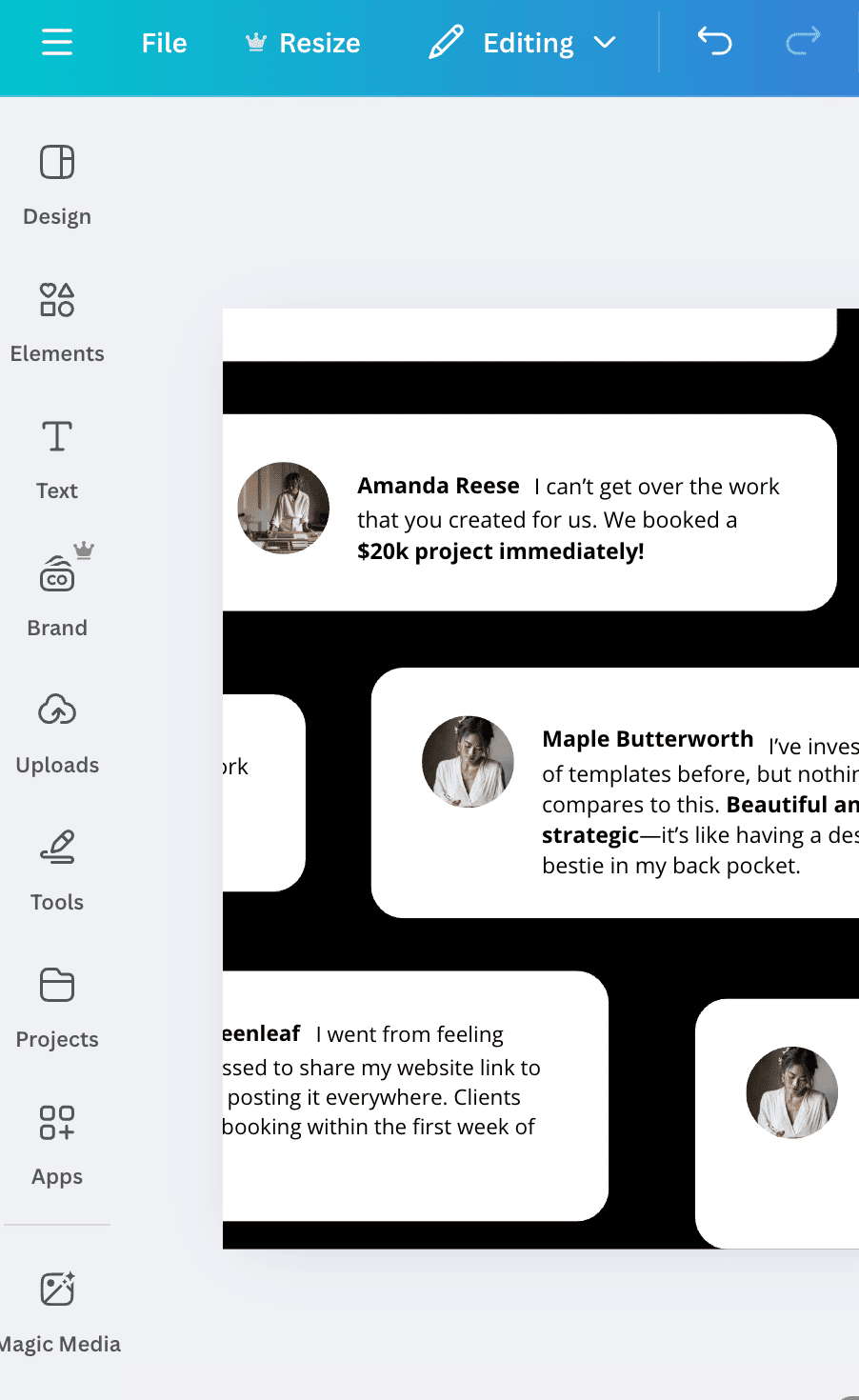This screenshot has width=859, height=1400.
Task: Click the Resize button with crown
Action: click(x=303, y=43)
